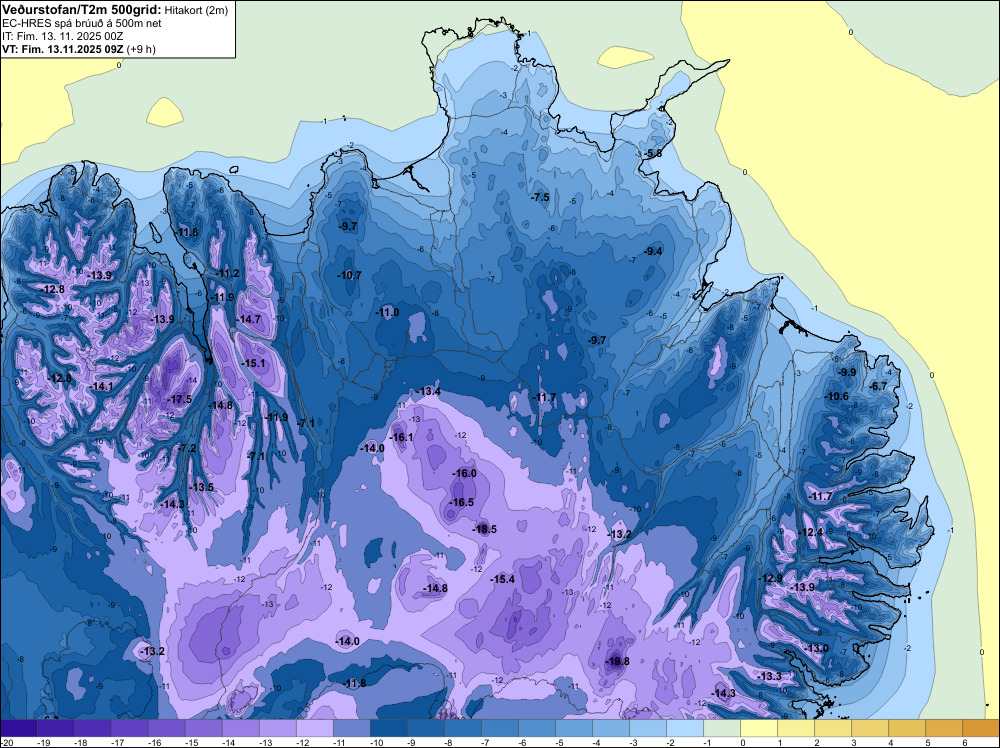Select the -13.3 temperature value
This screenshot has height=748, width=1000.
tap(769, 676)
